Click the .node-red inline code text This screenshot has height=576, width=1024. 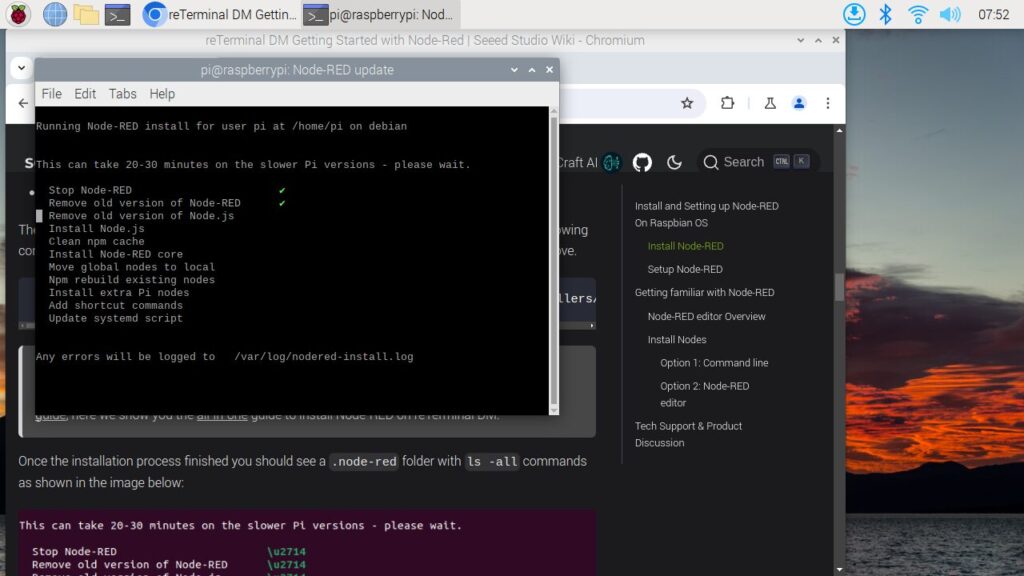[364, 462]
